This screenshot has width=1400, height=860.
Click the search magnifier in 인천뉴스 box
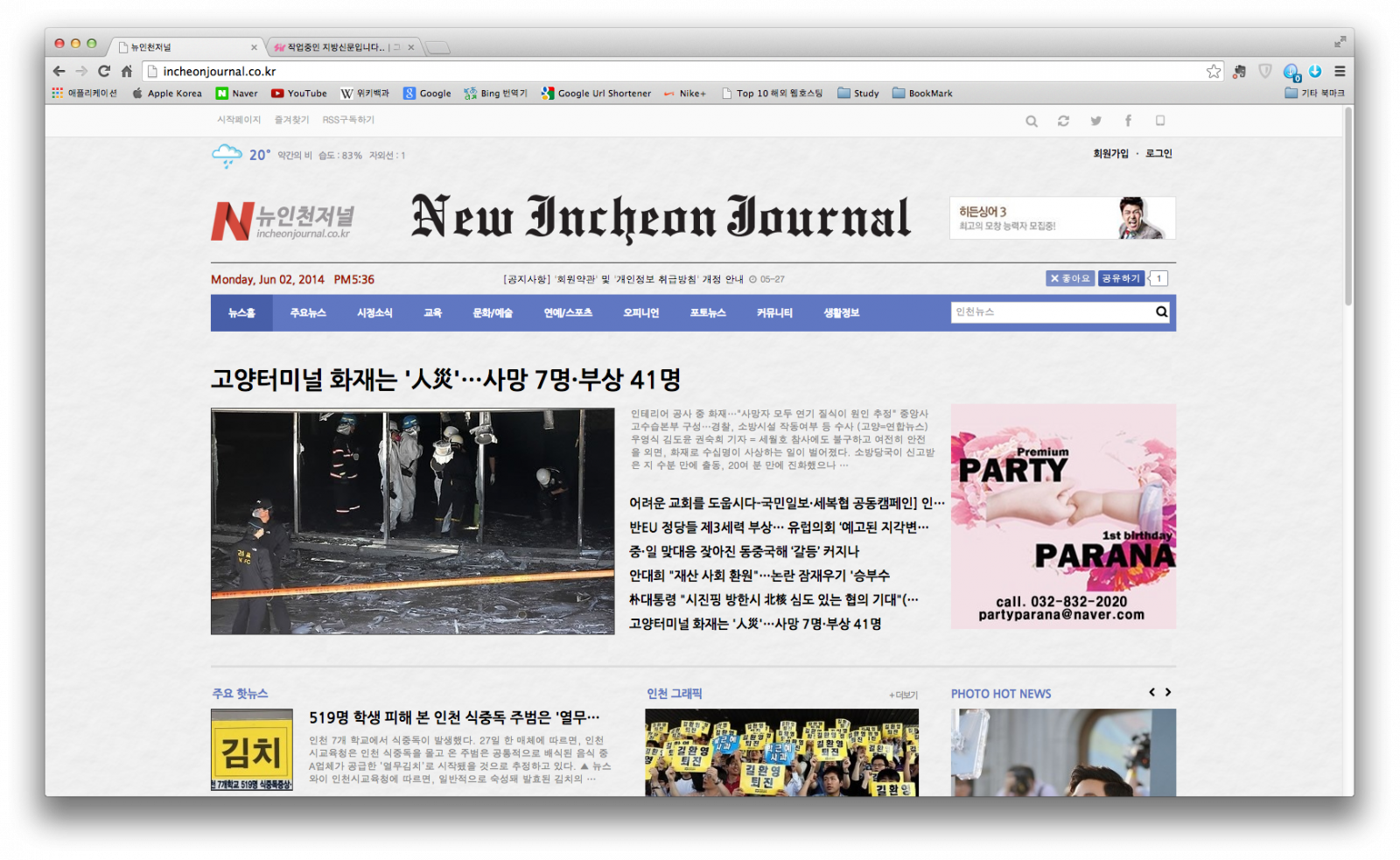click(x=1161, y=312)
